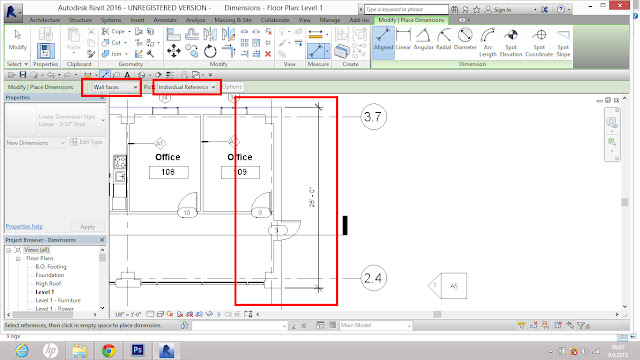This screenshot has width=640, height=360.
Task: Open Photoshop from the Windows taskbar
Action: pyautogui.click(x=138, y=350)
